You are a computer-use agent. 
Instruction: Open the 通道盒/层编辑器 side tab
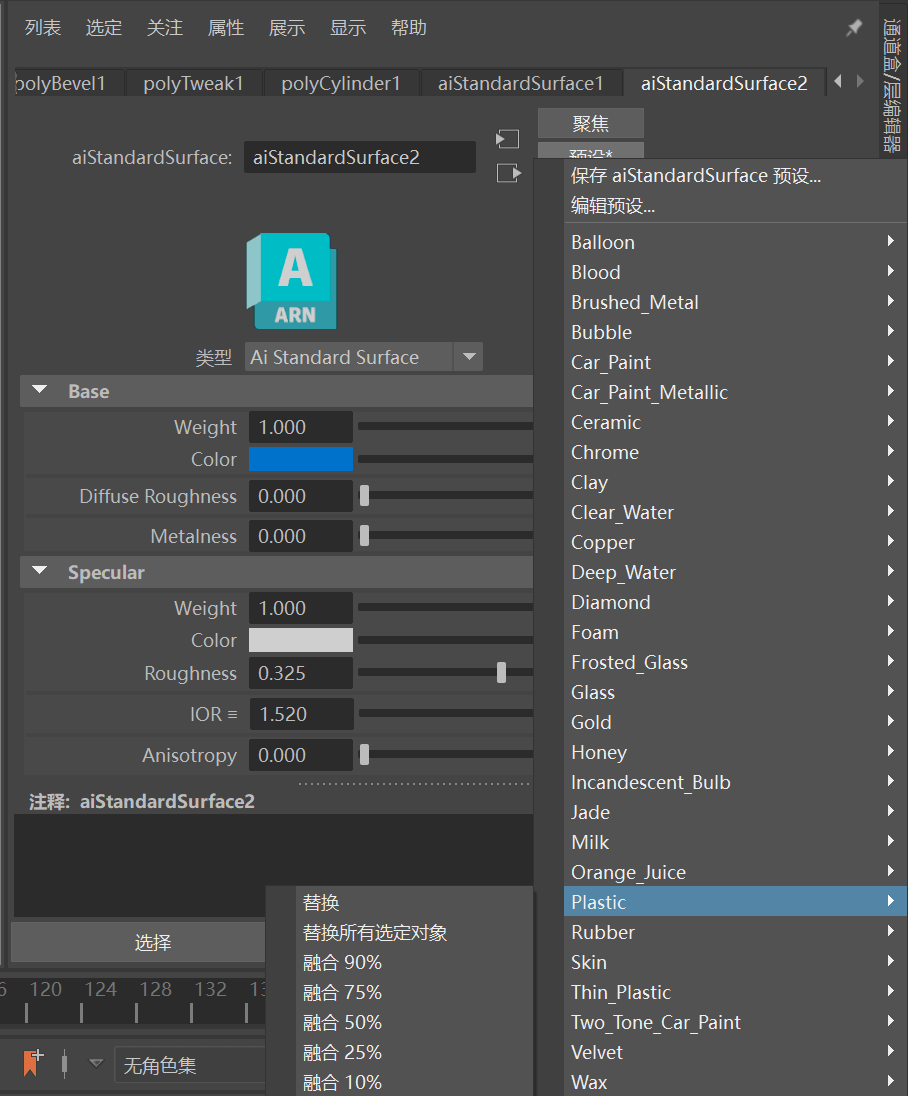coord(892,85)
